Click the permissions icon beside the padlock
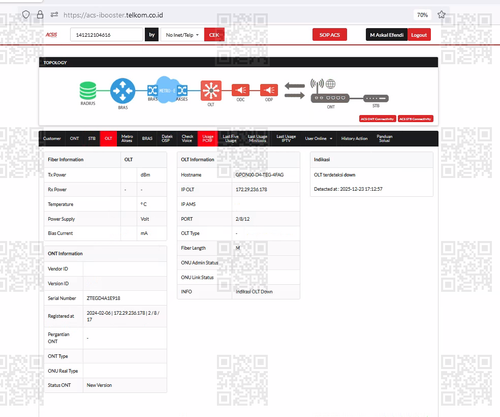 [54, 15]
